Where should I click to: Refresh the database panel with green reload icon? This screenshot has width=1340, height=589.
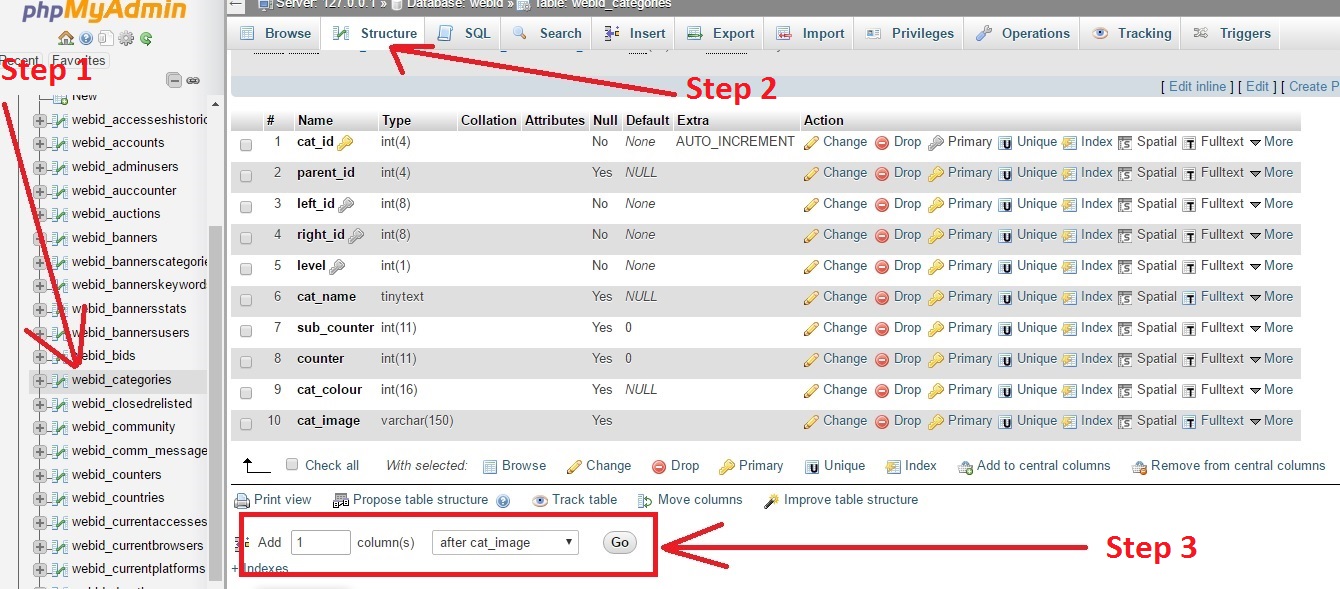pyautogui.click(x=146, y=38)
